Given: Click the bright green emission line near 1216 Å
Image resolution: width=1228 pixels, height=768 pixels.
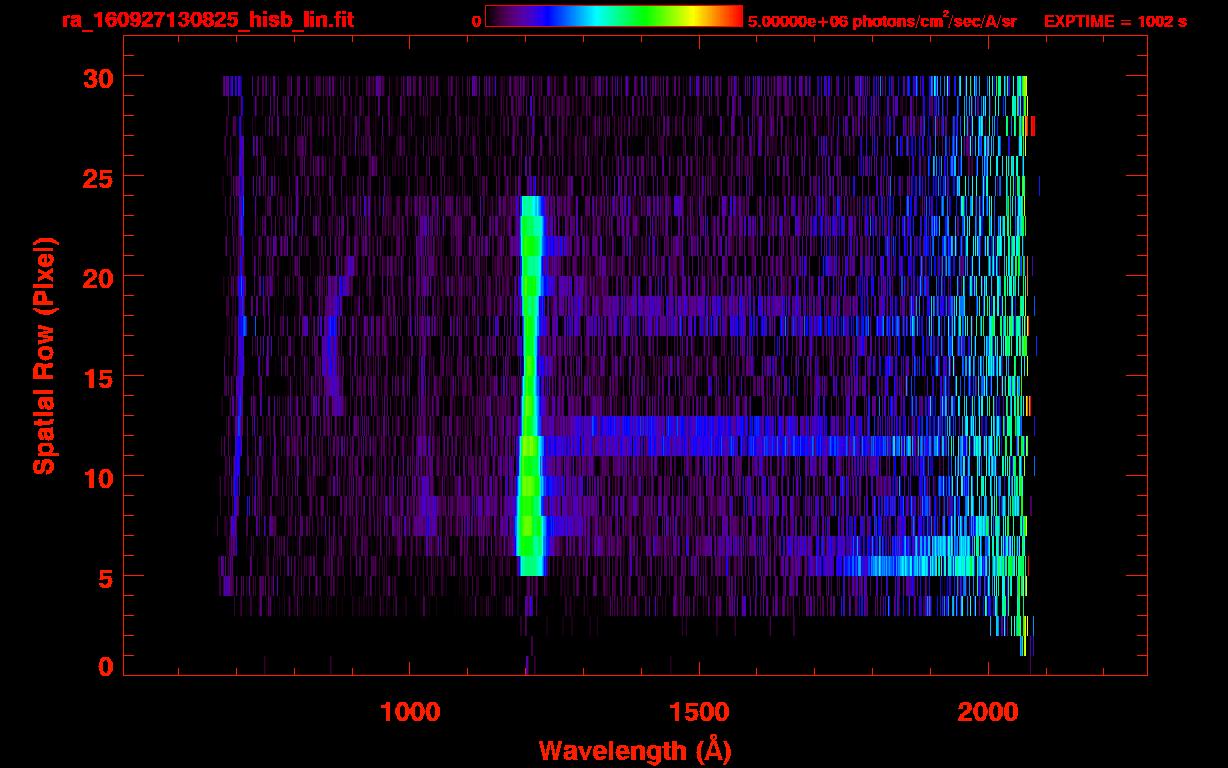Looking at the screenshot, I should coord(530,385).
